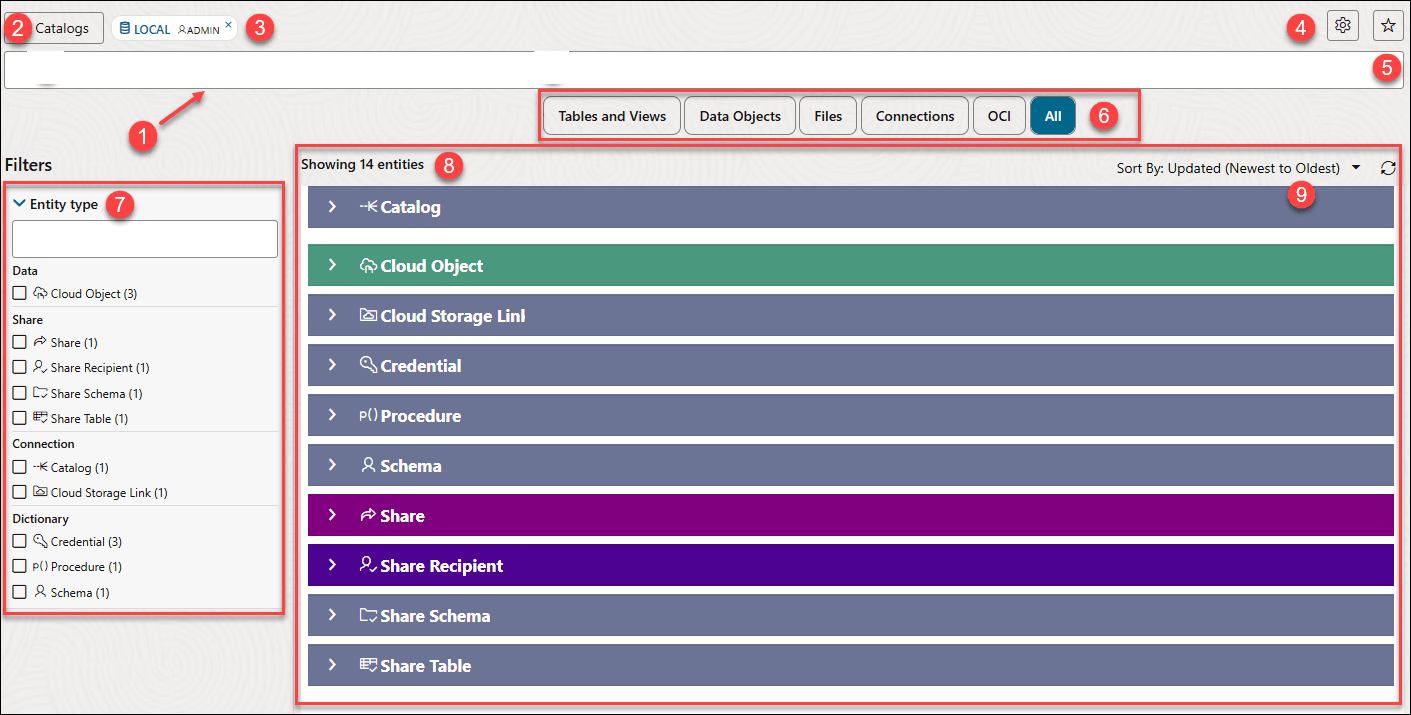
Task: Click the catalog search field
Action: [x=704, y=70]
